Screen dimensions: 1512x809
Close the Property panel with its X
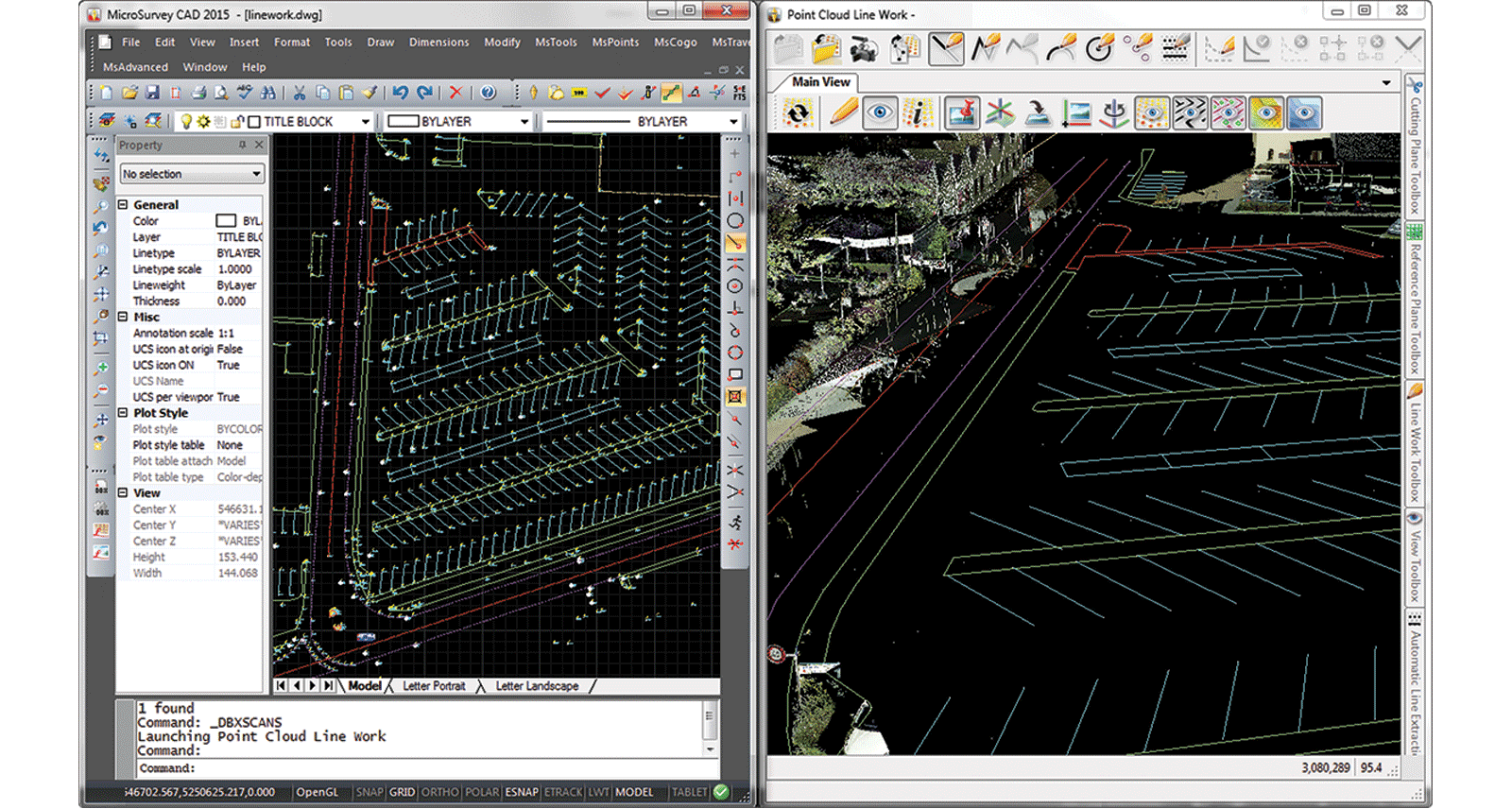coord(259,145)
